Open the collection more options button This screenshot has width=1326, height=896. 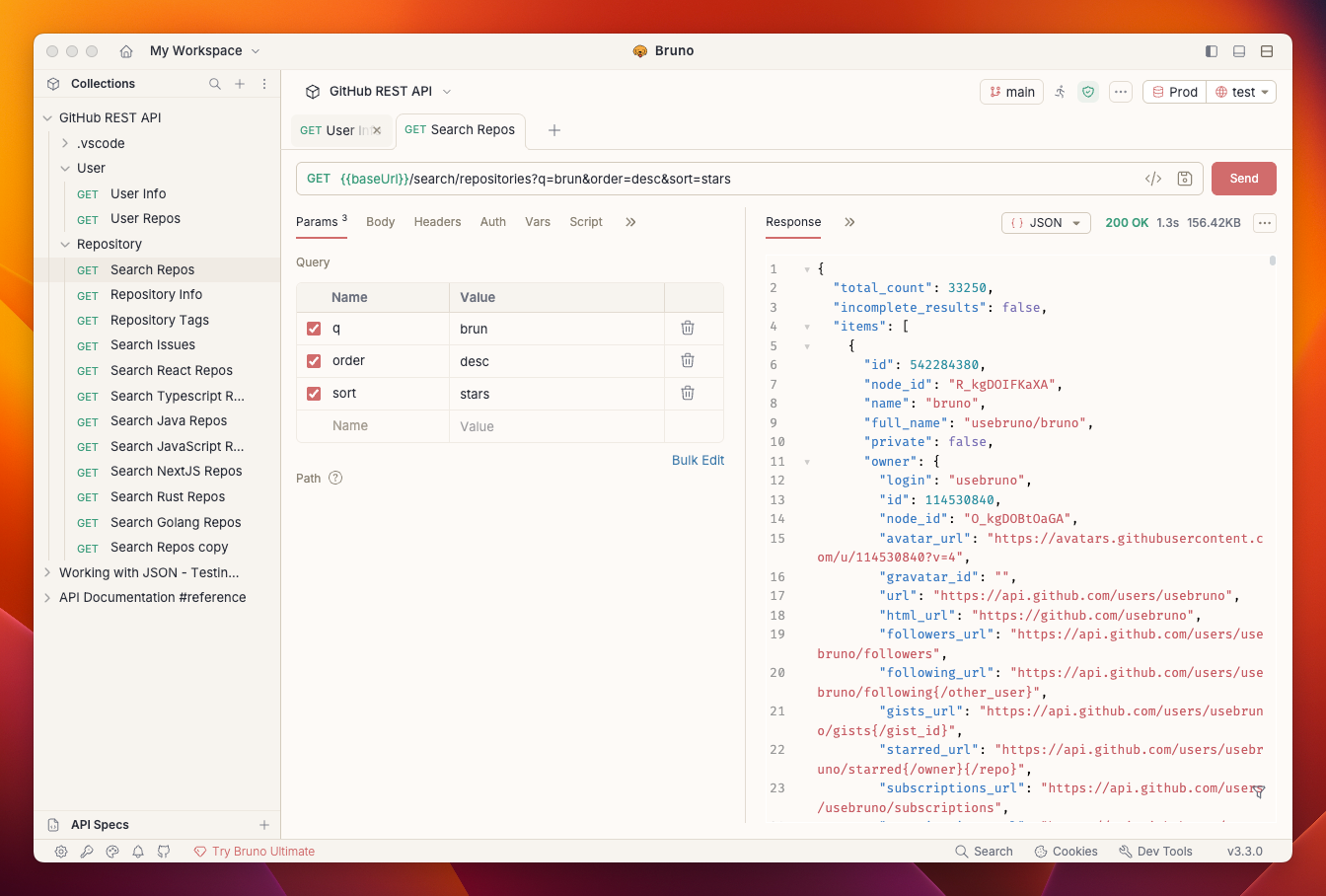tap(1121, 92)
